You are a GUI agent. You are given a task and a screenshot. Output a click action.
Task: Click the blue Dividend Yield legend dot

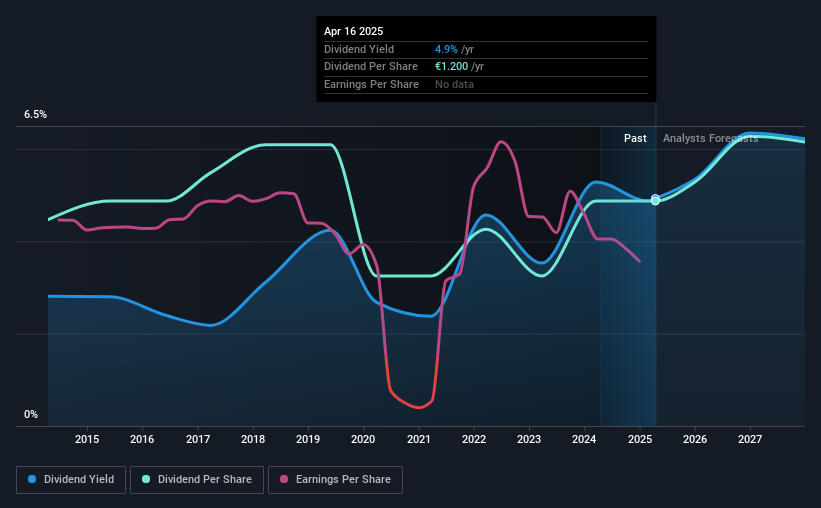click(x=32, y=479)
